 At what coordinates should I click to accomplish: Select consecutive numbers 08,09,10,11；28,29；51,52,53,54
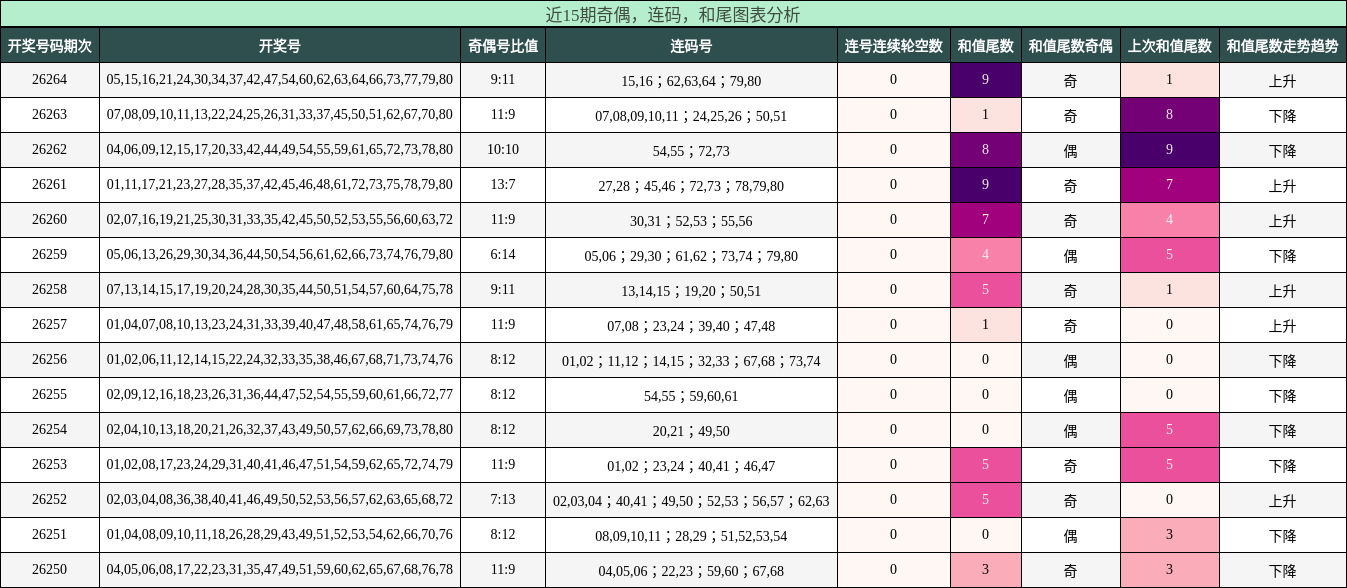point(691,536)
